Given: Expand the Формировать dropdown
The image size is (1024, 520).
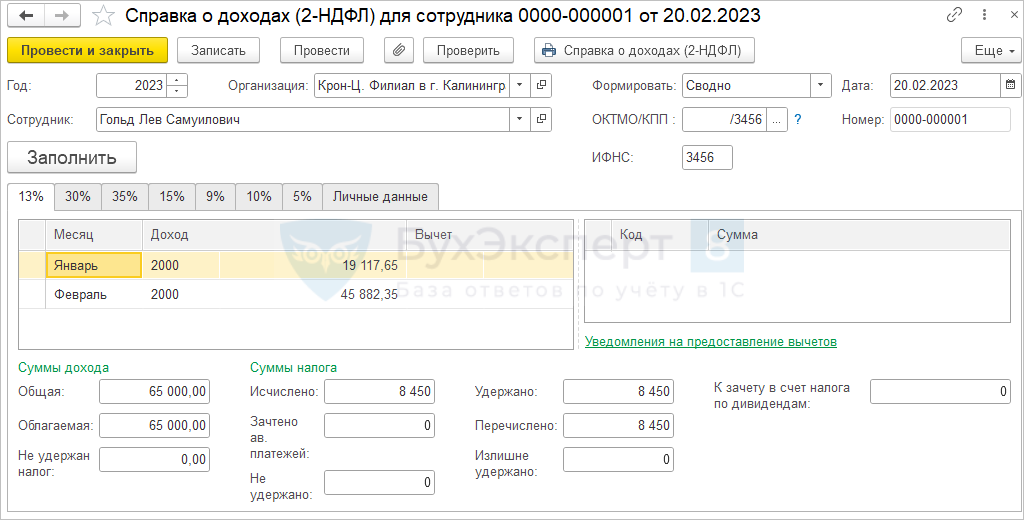Looking at the screenshot, I should click(x=820, y=86).
